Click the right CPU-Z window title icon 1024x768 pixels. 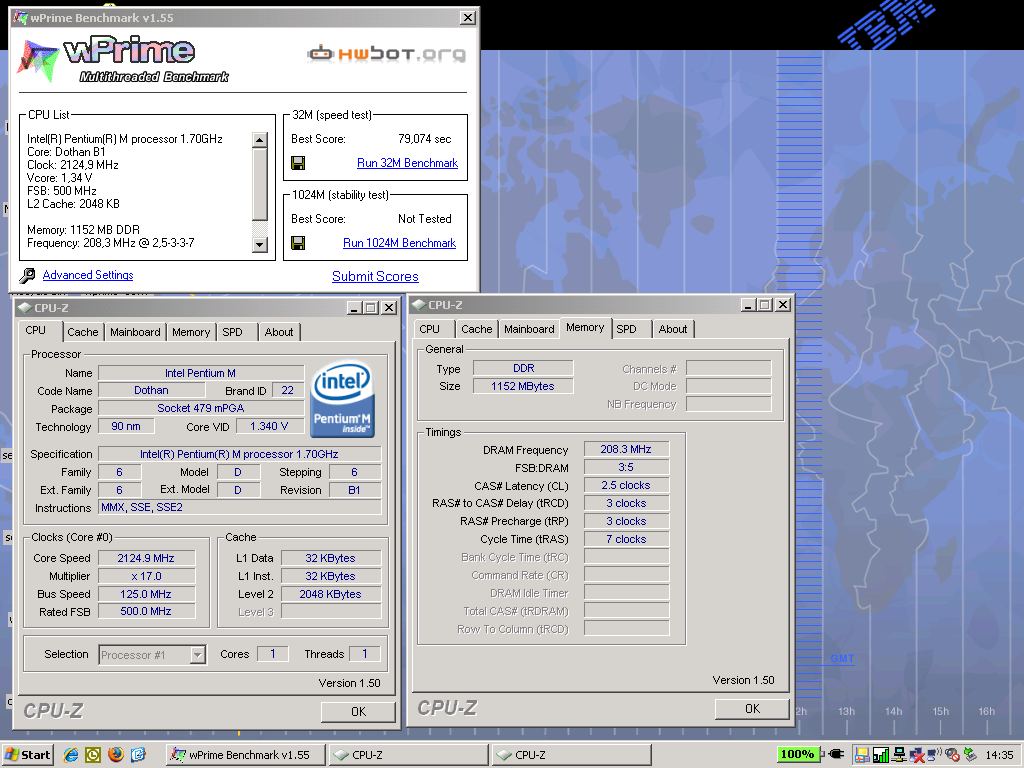[x=419, y=304]
